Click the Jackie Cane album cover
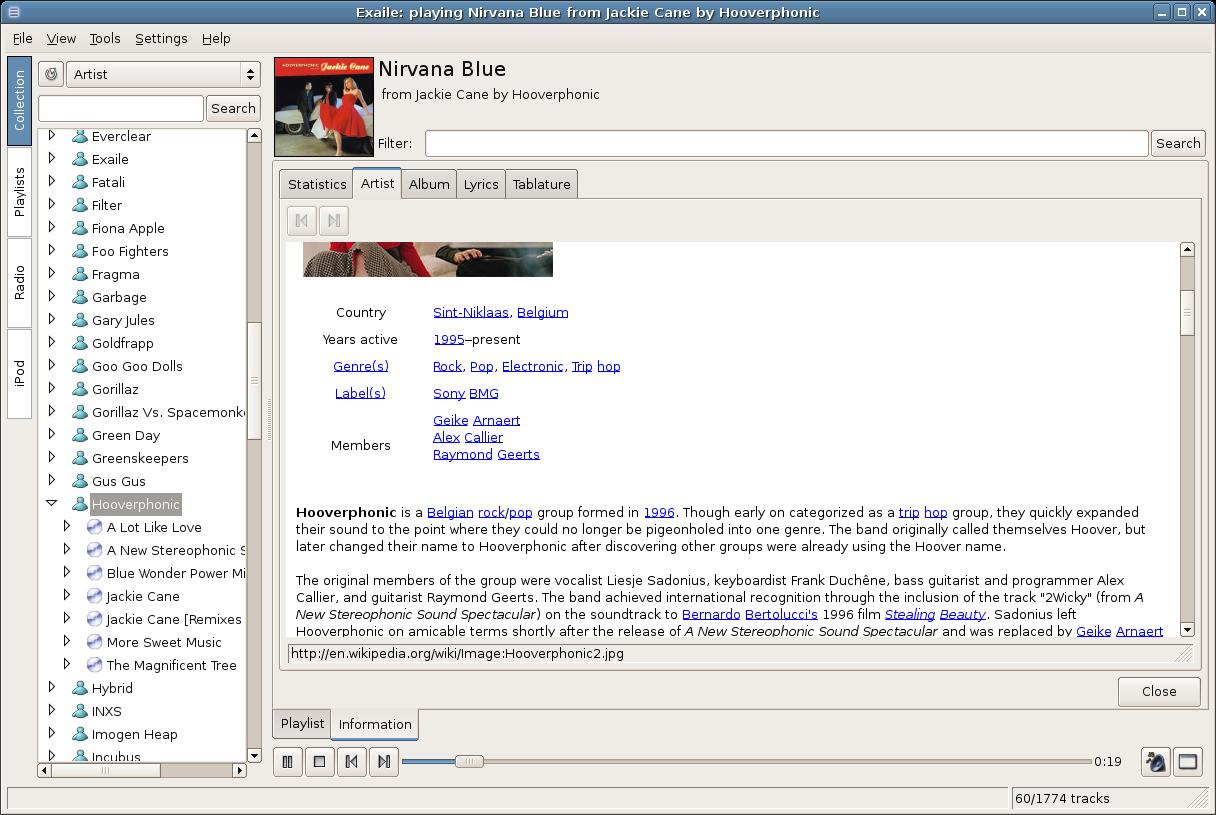The image size is (1216, 815). pos(324,107)
